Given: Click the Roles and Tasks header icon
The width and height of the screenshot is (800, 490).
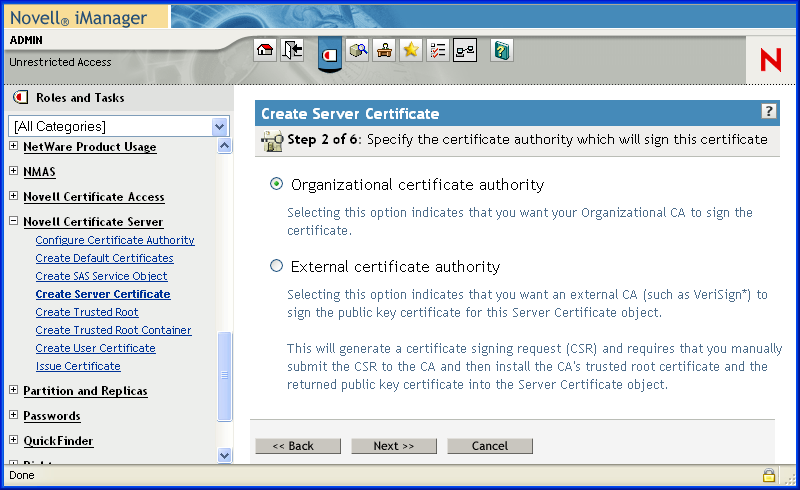Looking at the screenshot, I should coord(20,97).
